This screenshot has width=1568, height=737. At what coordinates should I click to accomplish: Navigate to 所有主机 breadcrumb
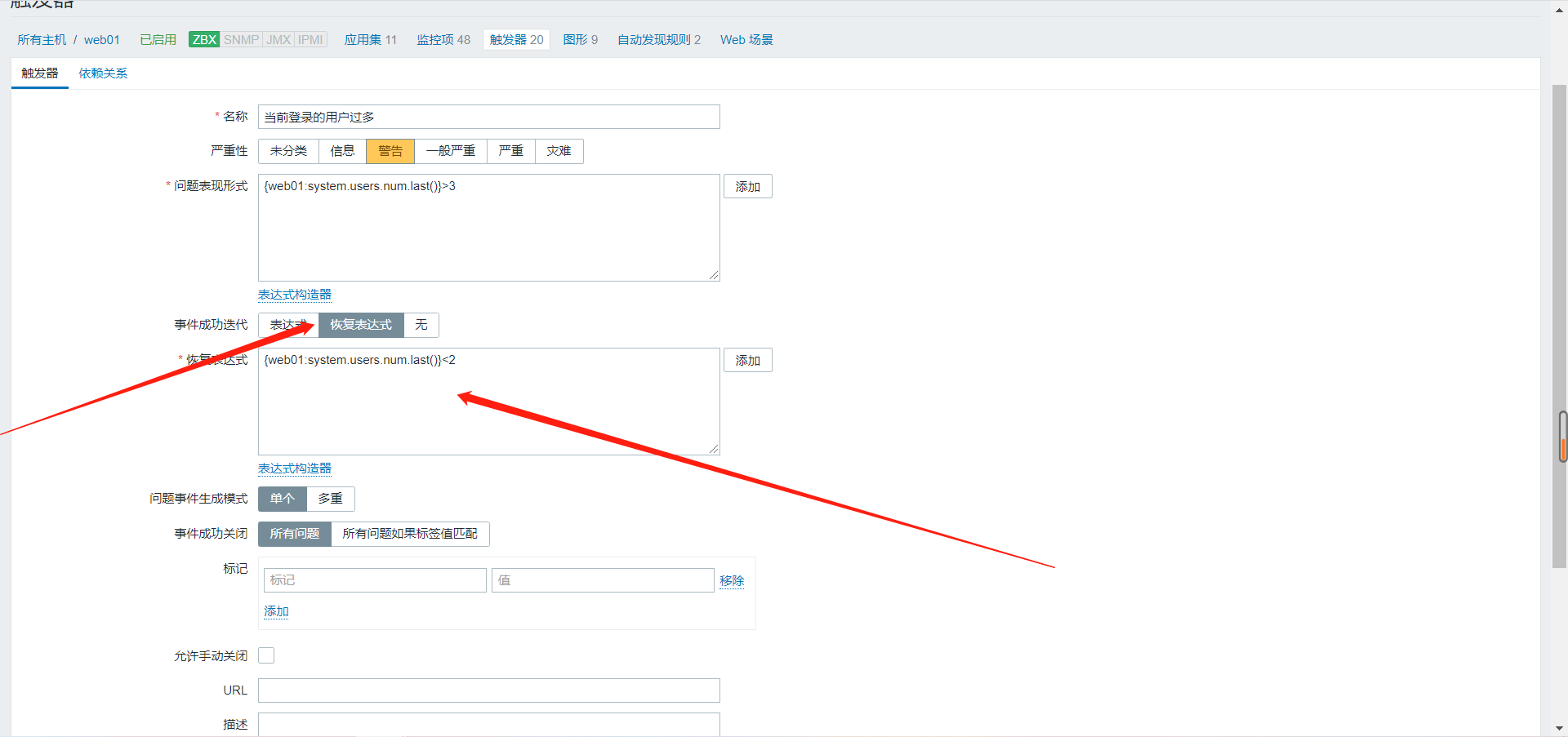[x=42, y=39]
